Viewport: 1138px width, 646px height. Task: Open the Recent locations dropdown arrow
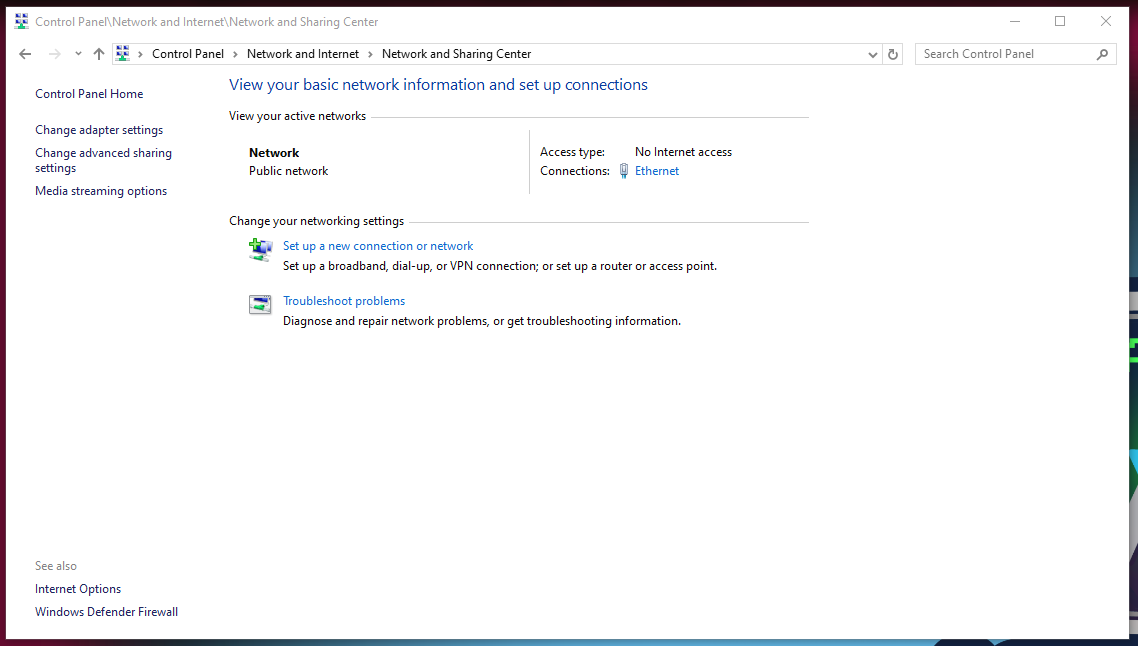(78, 54)
